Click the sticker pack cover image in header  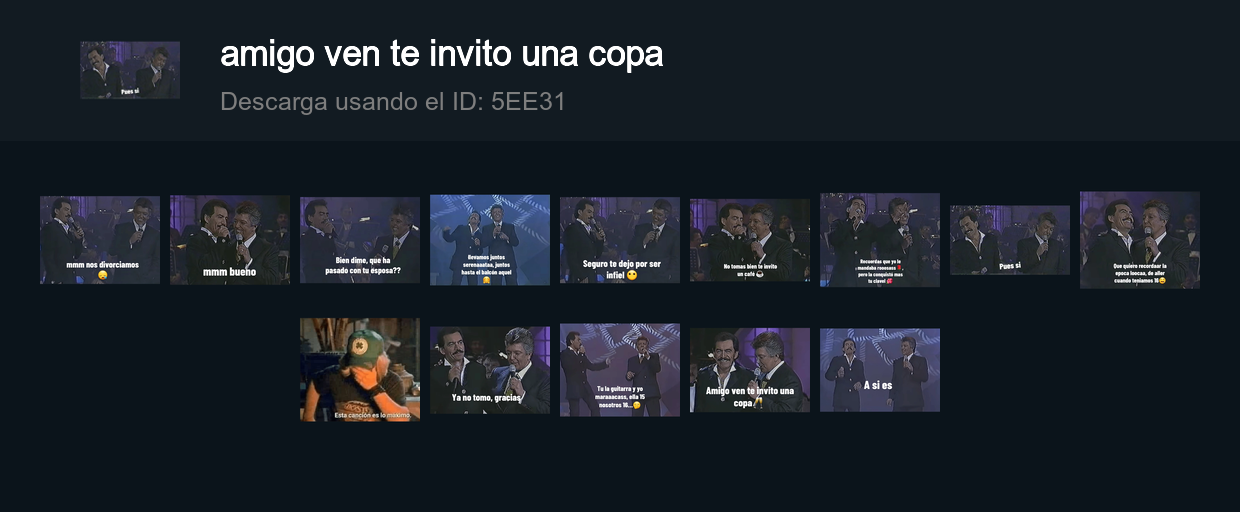point(130,70)
